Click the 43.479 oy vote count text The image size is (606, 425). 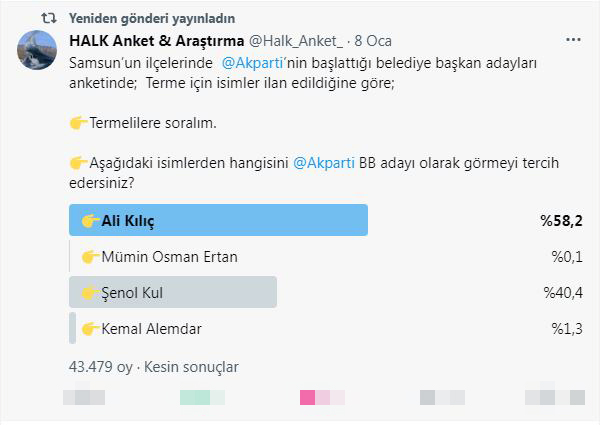point(100,367)
